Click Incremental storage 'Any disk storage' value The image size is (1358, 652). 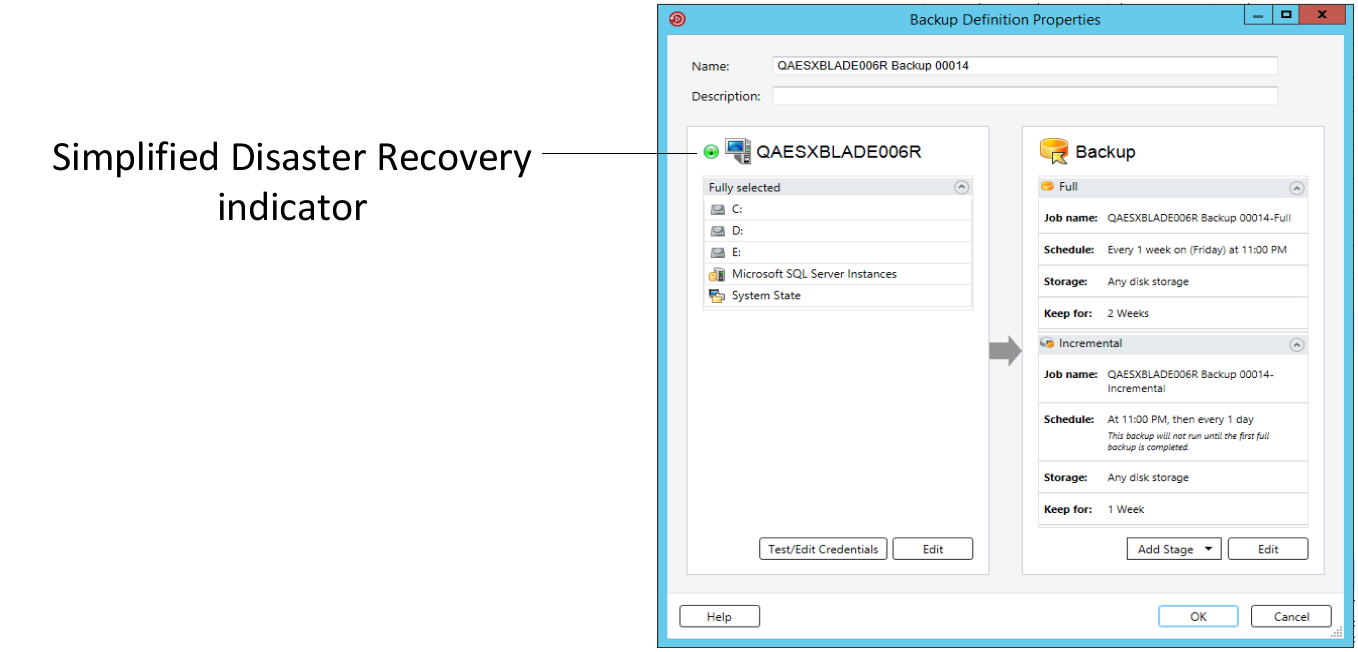pyautogui.click(x=1148, y=478)
